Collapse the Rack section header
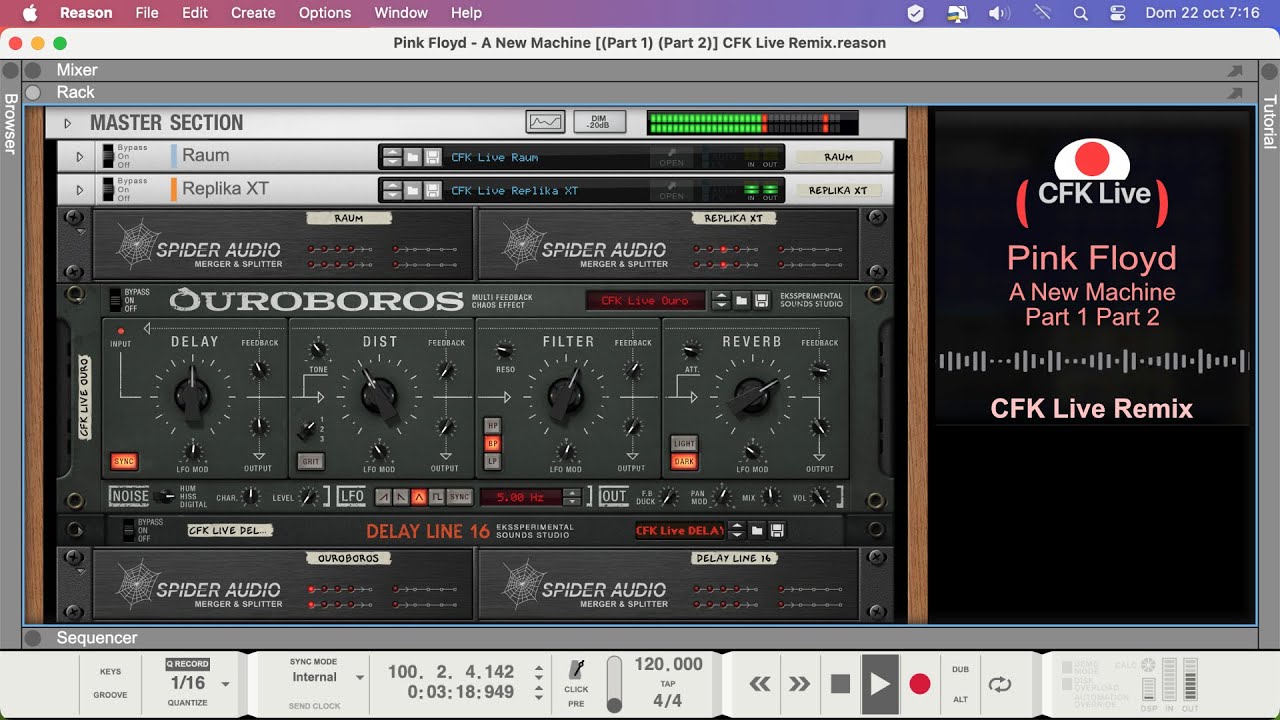1280x720 pixels. point(33,92)
